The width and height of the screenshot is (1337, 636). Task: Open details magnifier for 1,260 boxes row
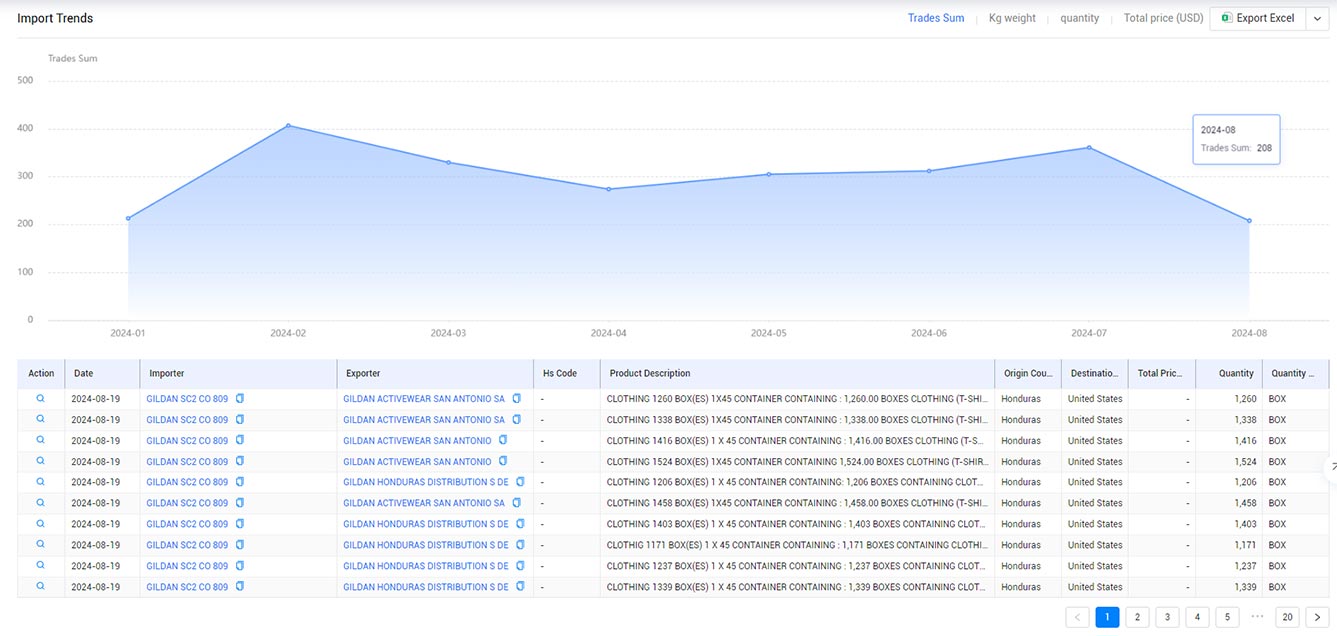tap(41, 398)
